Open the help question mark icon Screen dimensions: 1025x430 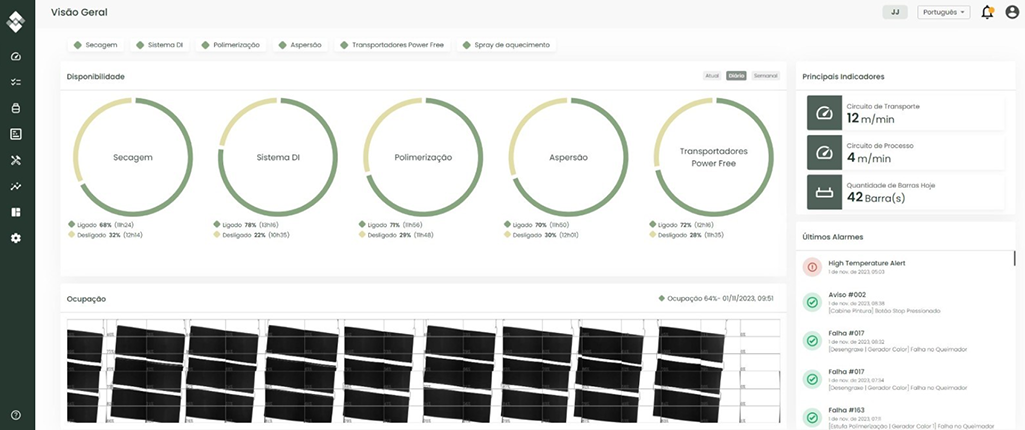click(16, 415)
